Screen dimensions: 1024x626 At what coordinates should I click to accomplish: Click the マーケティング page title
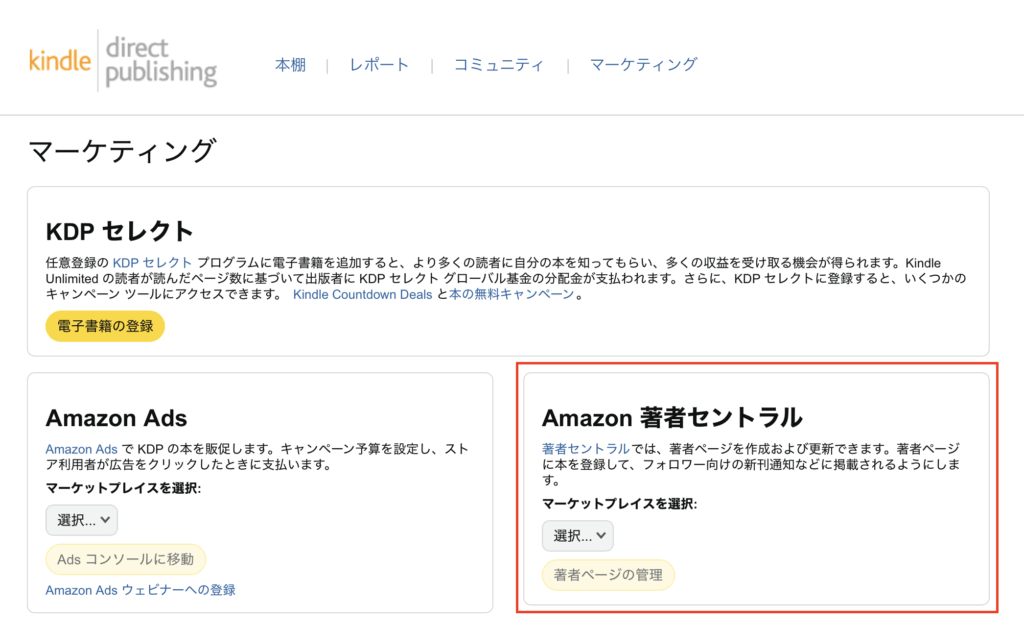[x=122, y=151]
